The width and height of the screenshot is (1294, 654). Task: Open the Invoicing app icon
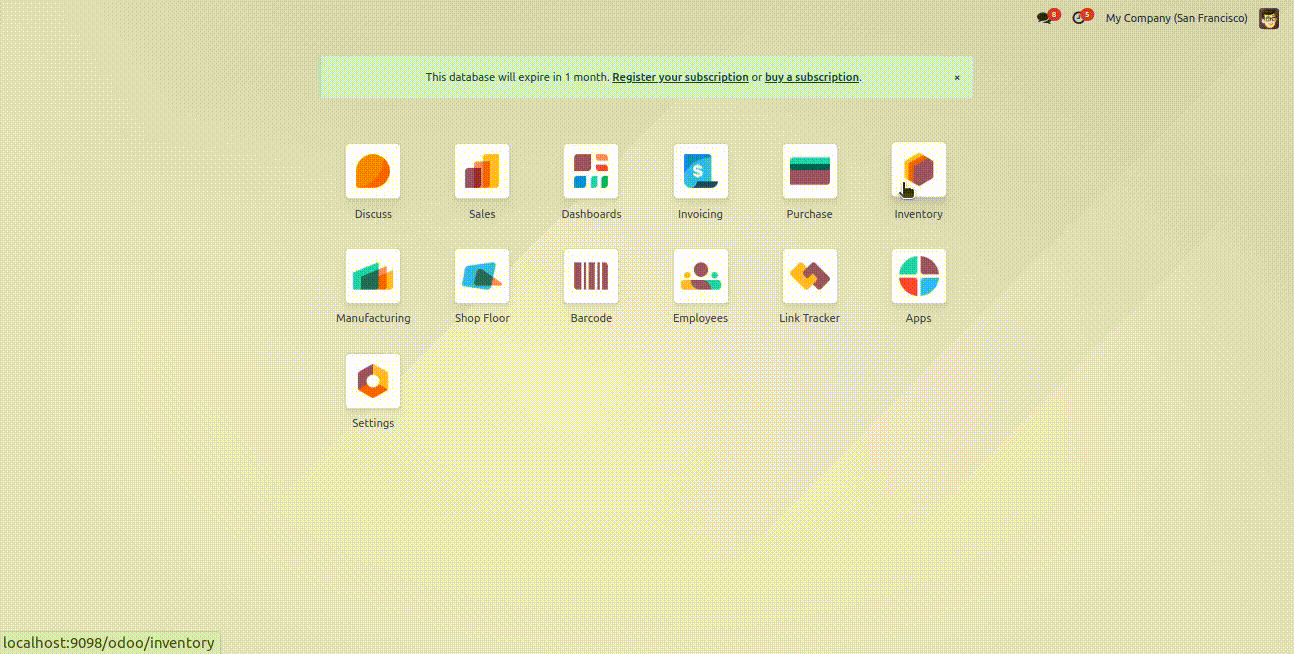[700, 171]
